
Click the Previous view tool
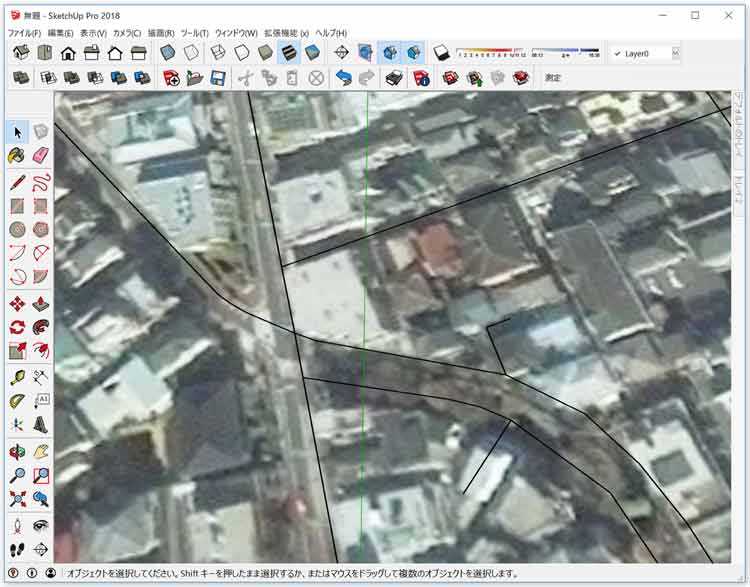click(x=41, y=498)
